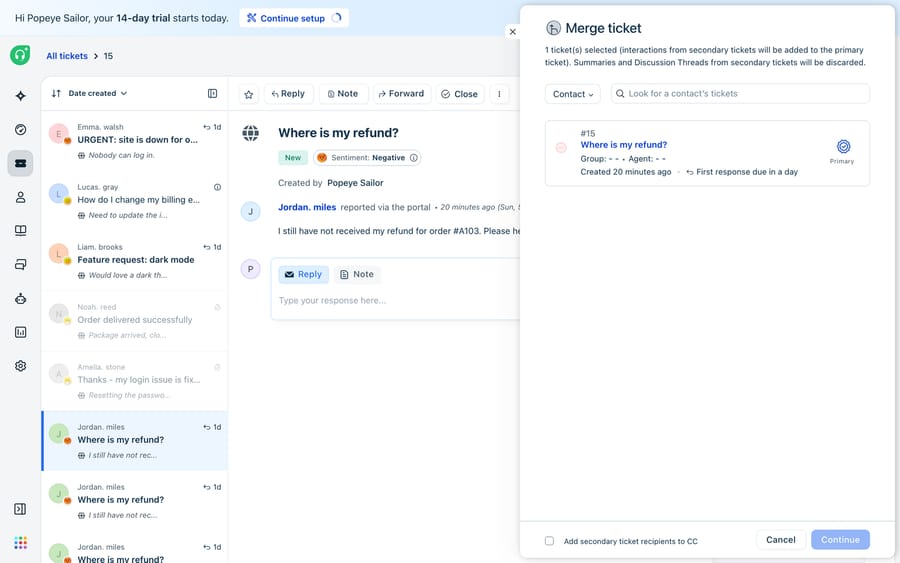
Task: Open the Solutions book icon in sidebar
Action: pyautogui.click(x=21, y=231)
